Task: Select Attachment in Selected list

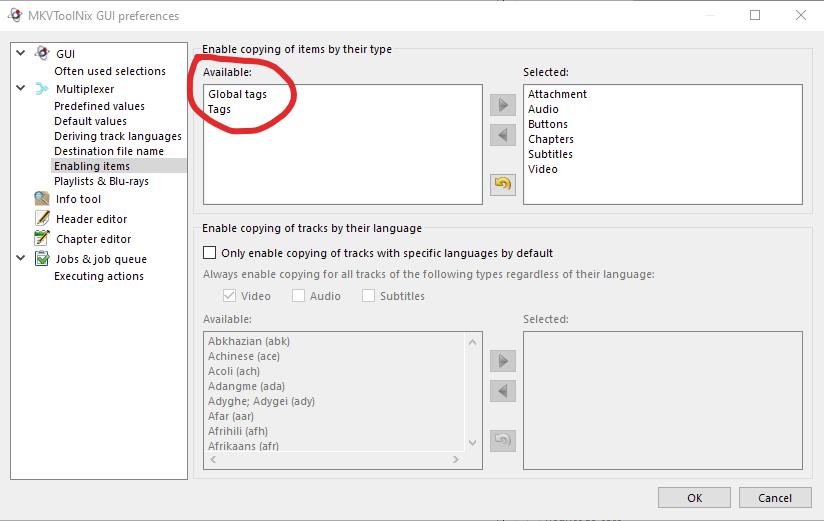Action: (557, 94)
